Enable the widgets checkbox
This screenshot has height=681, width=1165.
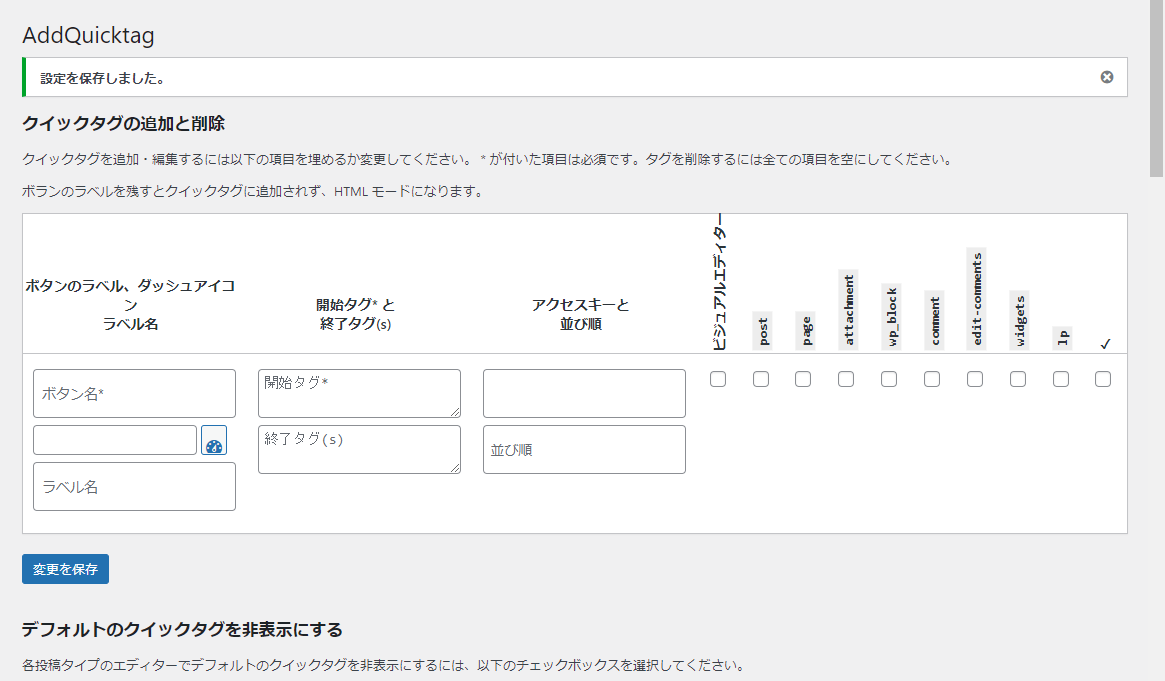pyautogui.click(x=1018, y=378)
